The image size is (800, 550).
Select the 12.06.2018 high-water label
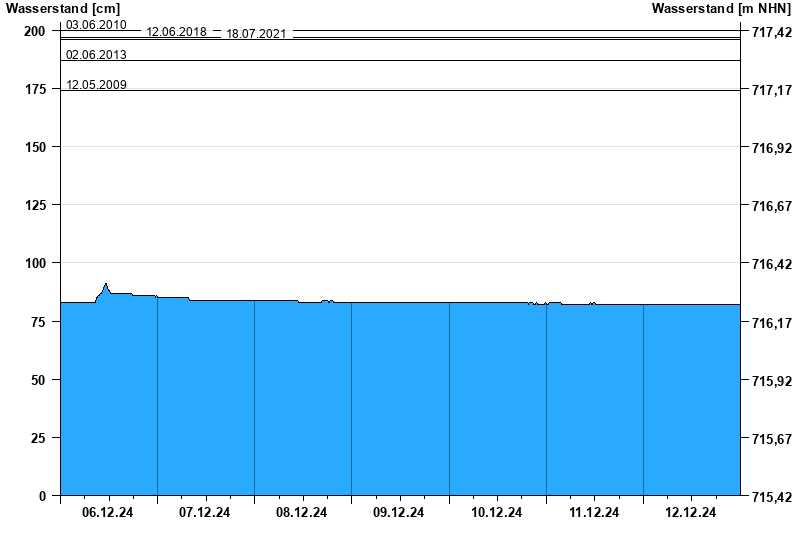(x=176, y=32)
